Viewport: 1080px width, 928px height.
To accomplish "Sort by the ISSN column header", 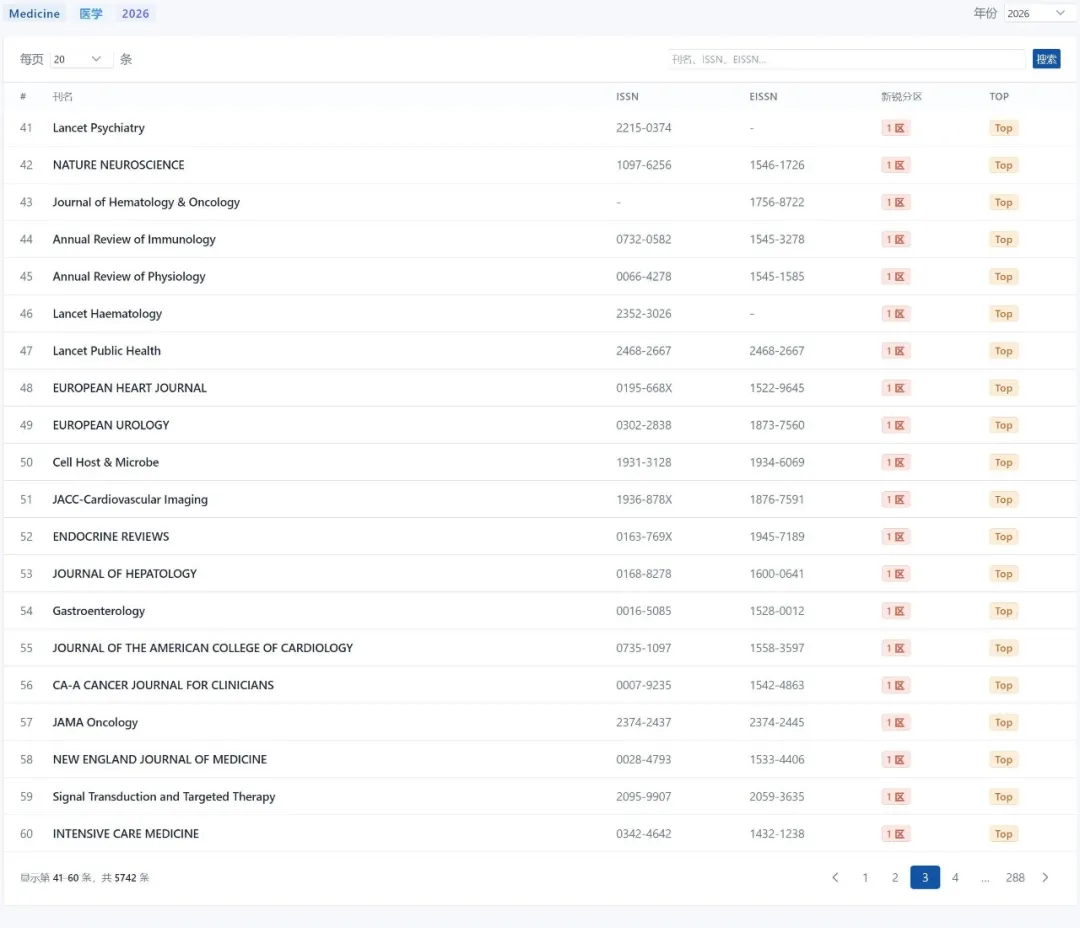I will pos(627,97).
